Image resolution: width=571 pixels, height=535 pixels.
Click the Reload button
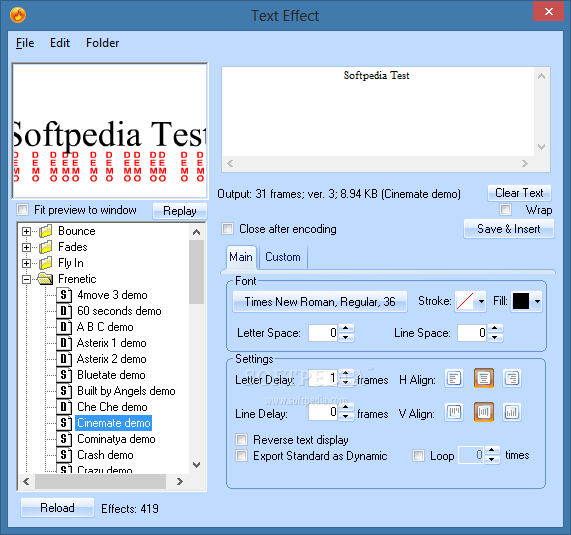coord(57,508)
